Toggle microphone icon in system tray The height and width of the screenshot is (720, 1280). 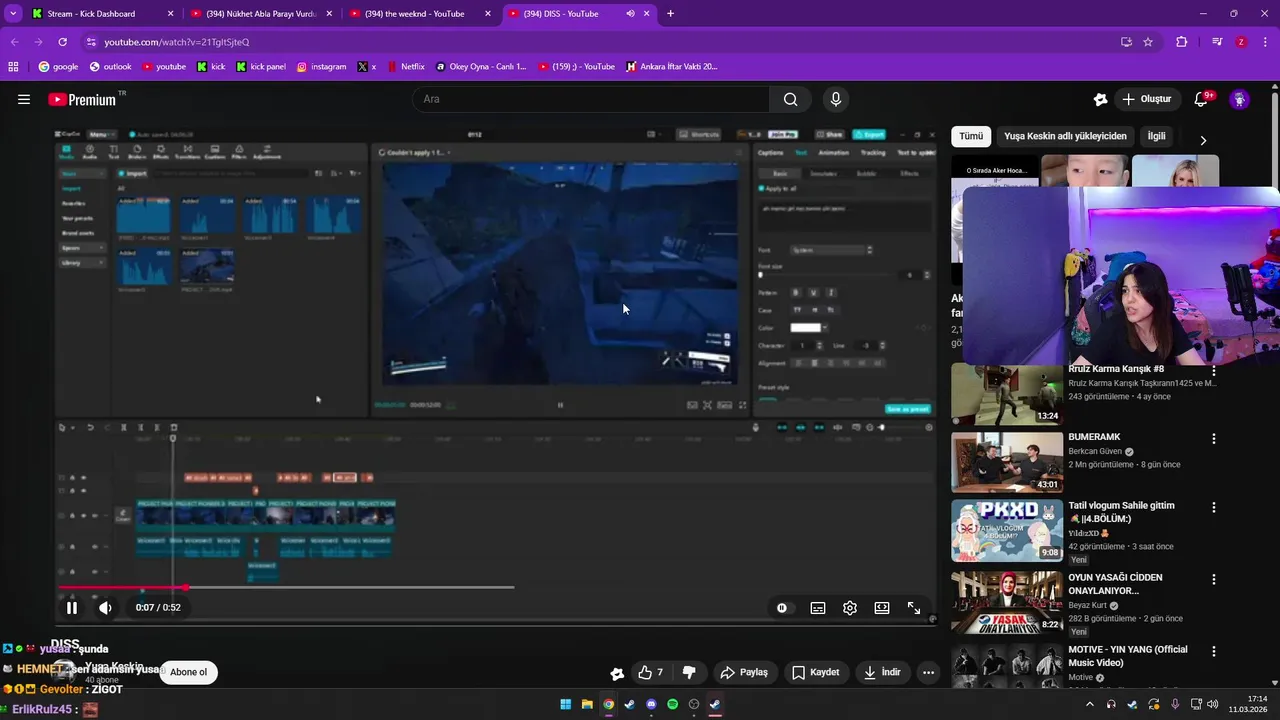tap(1175, 704)
